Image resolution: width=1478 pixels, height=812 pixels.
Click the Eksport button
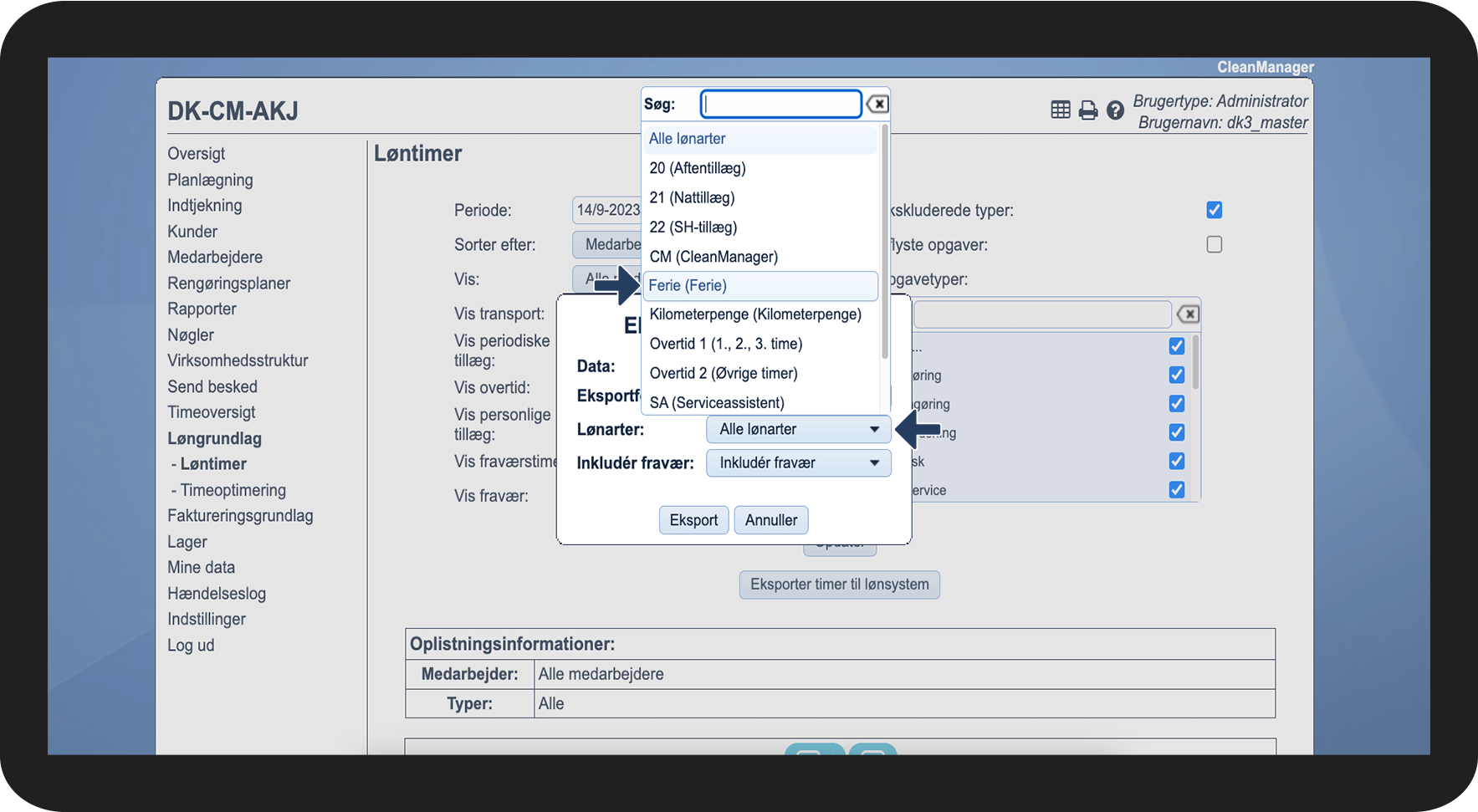point(693,520)
